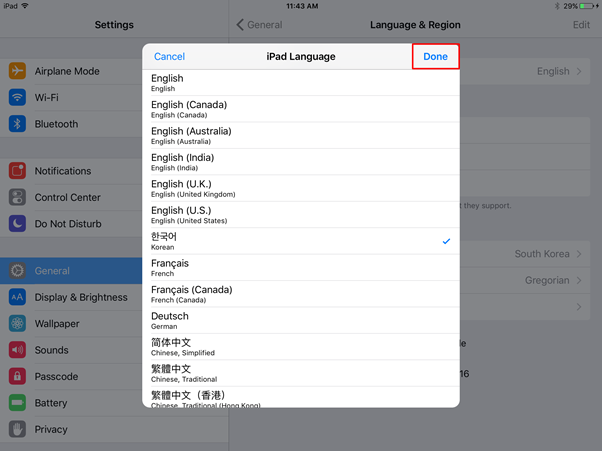Tap Done to confirm language
This screenshot has height=451, width=602.
pos(435,56)
